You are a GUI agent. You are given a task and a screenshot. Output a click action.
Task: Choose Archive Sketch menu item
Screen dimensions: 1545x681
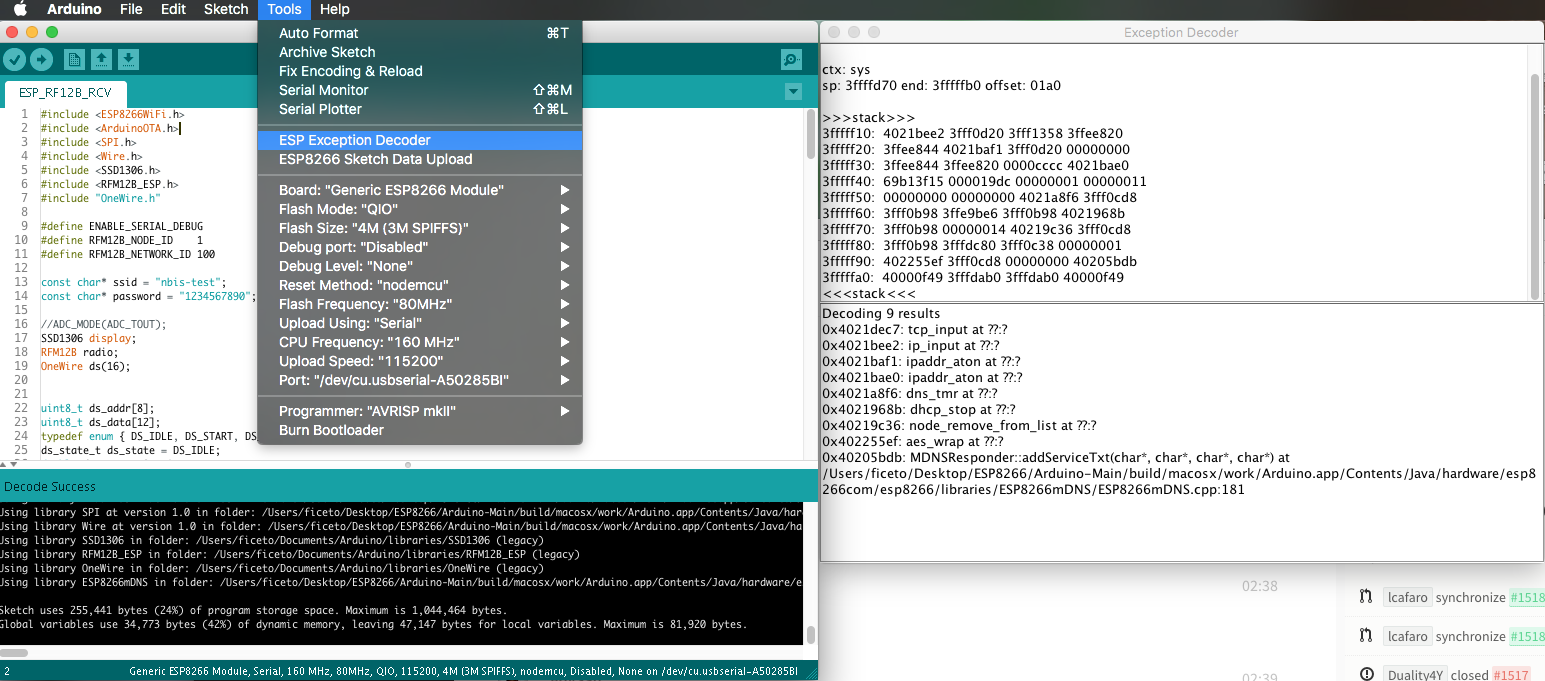pos(420,52)
